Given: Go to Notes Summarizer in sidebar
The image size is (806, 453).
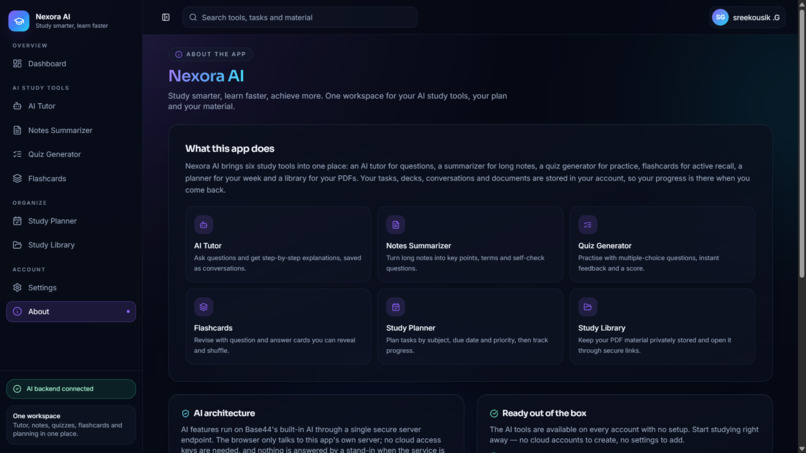Looking at the screenshot, I should 71,130.
